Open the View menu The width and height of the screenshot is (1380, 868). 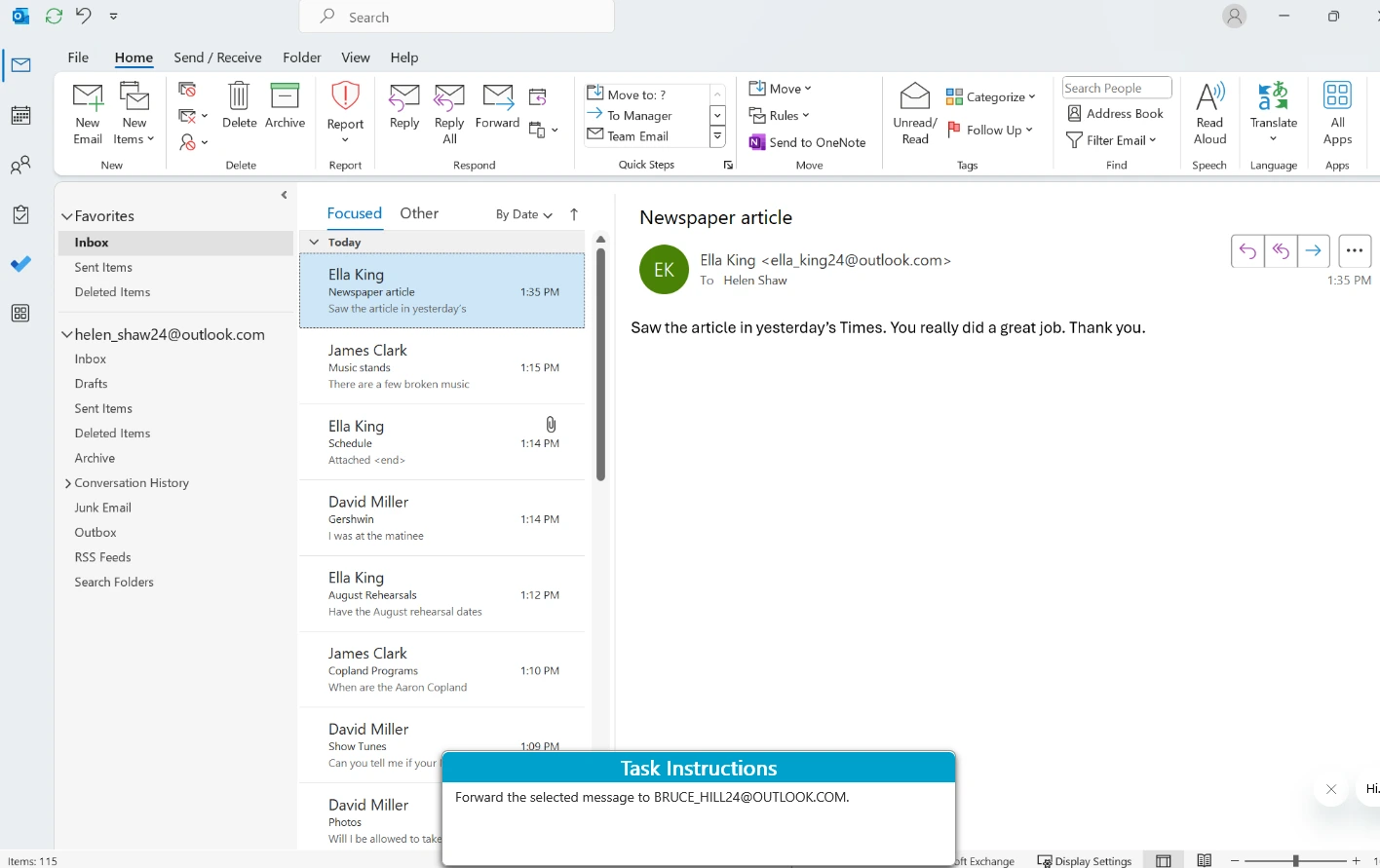355,57
